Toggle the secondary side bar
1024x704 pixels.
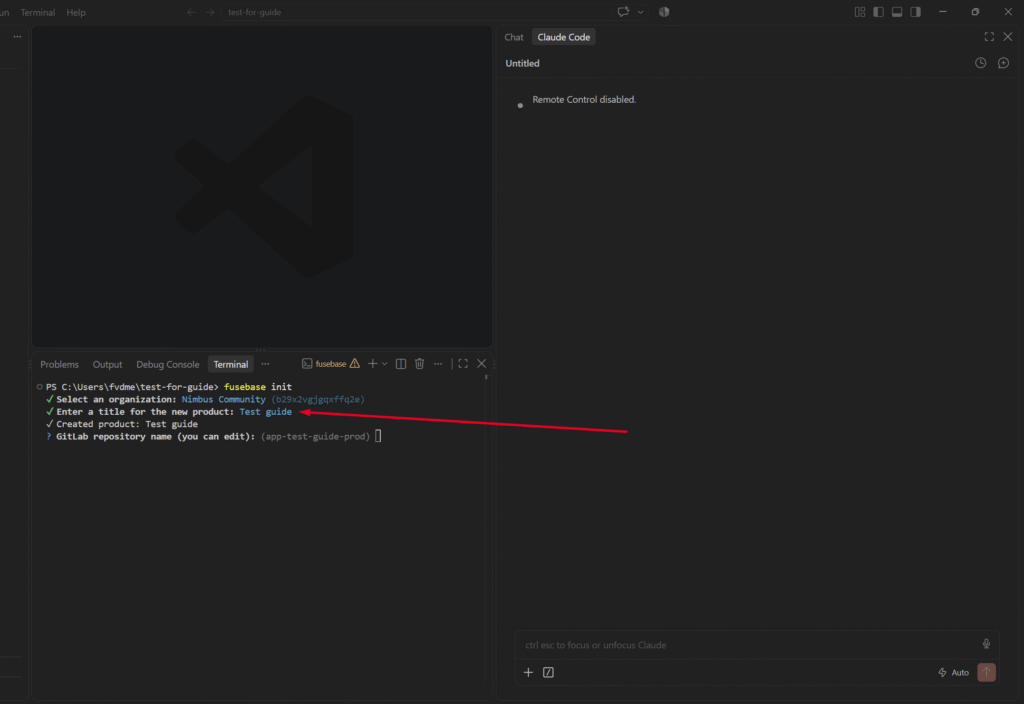coord(916,12)
